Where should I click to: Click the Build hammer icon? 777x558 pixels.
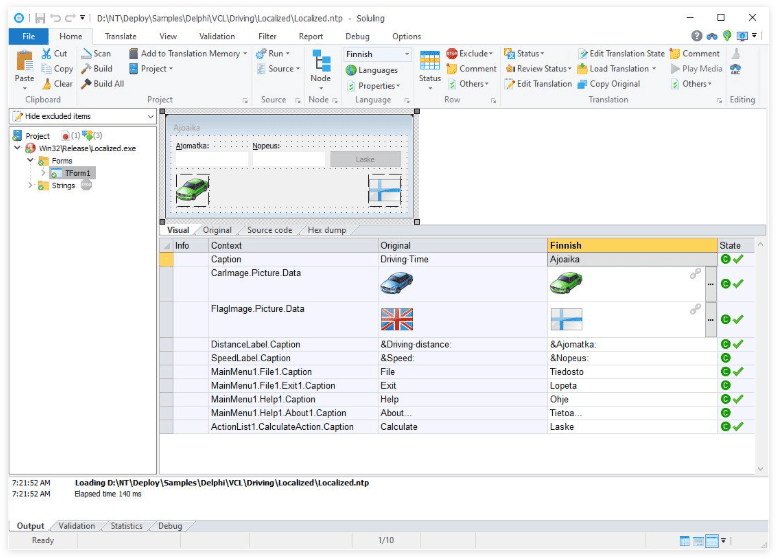tap(87, 69)
